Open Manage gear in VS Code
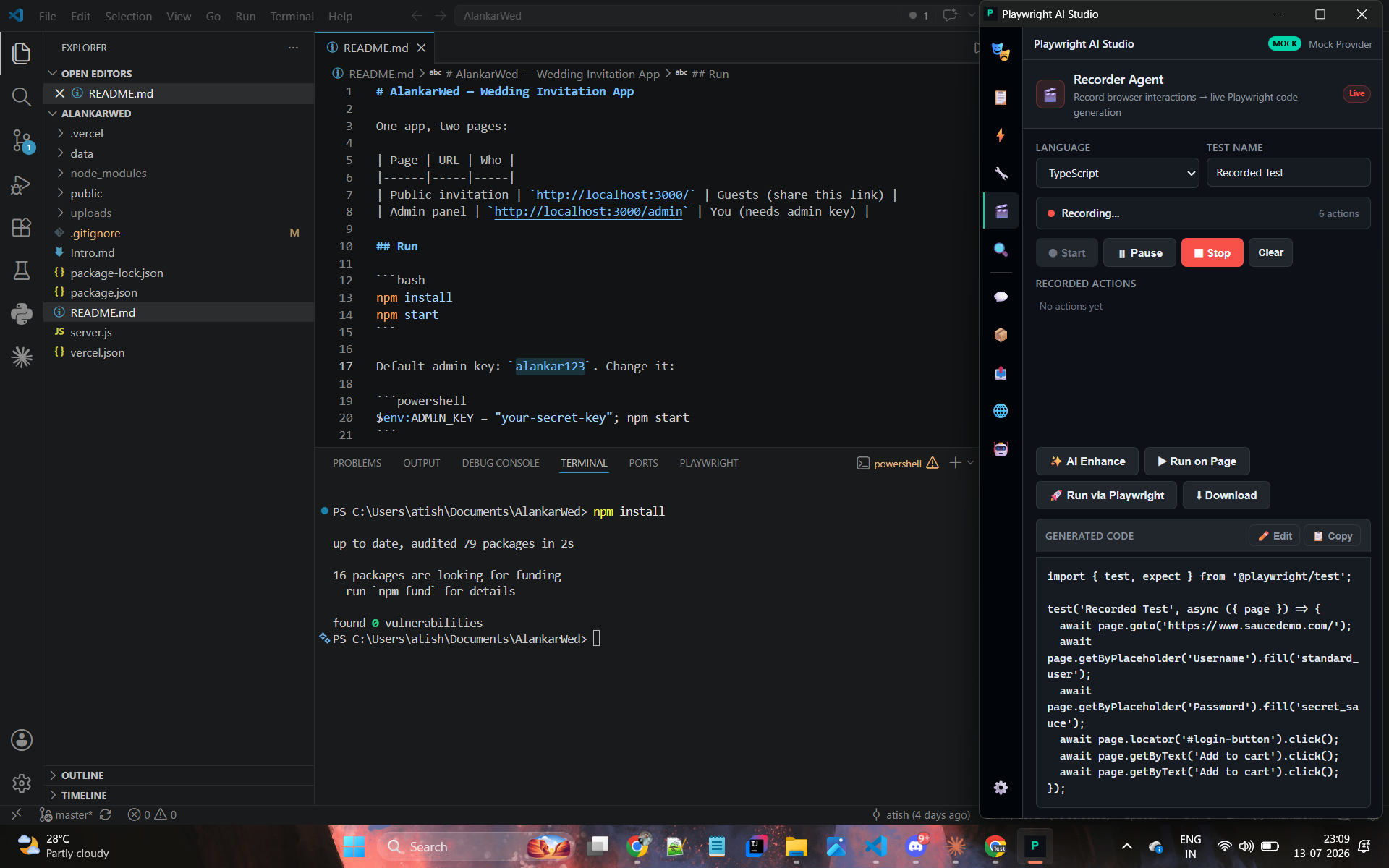 (x=22, y=783)
